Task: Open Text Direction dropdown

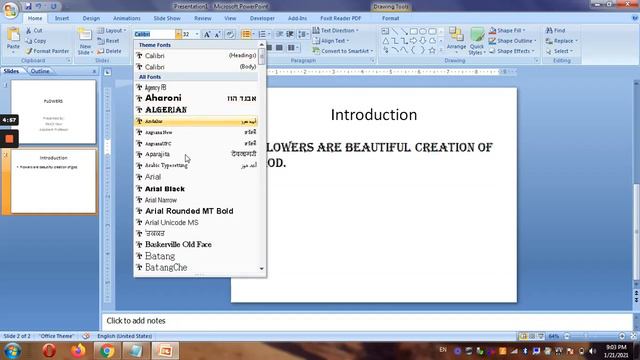Action: click(x=336, y=31)
